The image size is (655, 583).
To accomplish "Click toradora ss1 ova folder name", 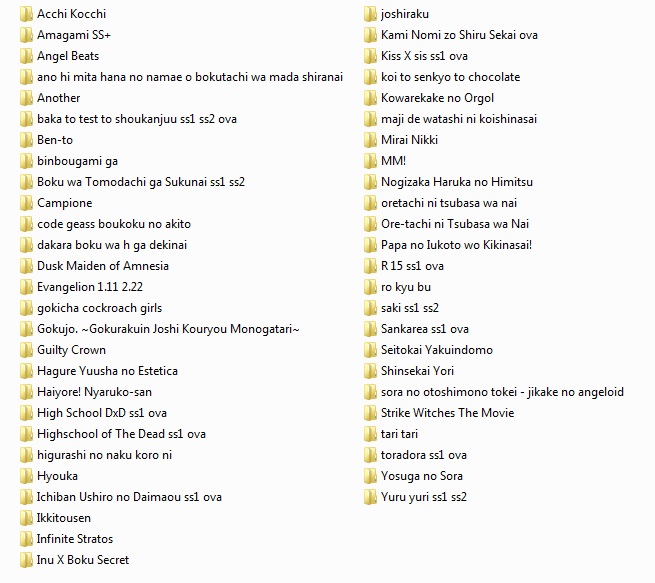I will (424, 455).
